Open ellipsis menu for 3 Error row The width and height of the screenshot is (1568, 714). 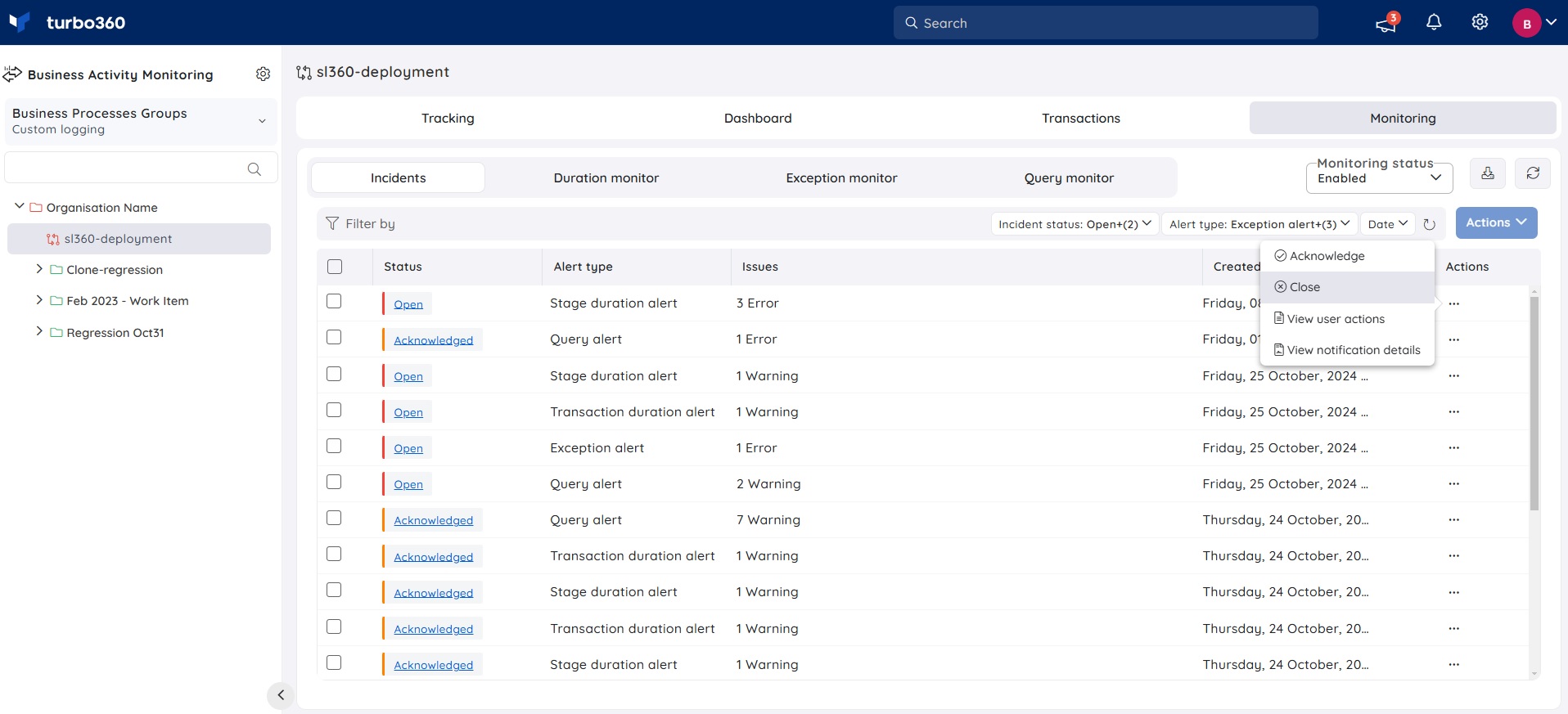tap(1453, 303)
